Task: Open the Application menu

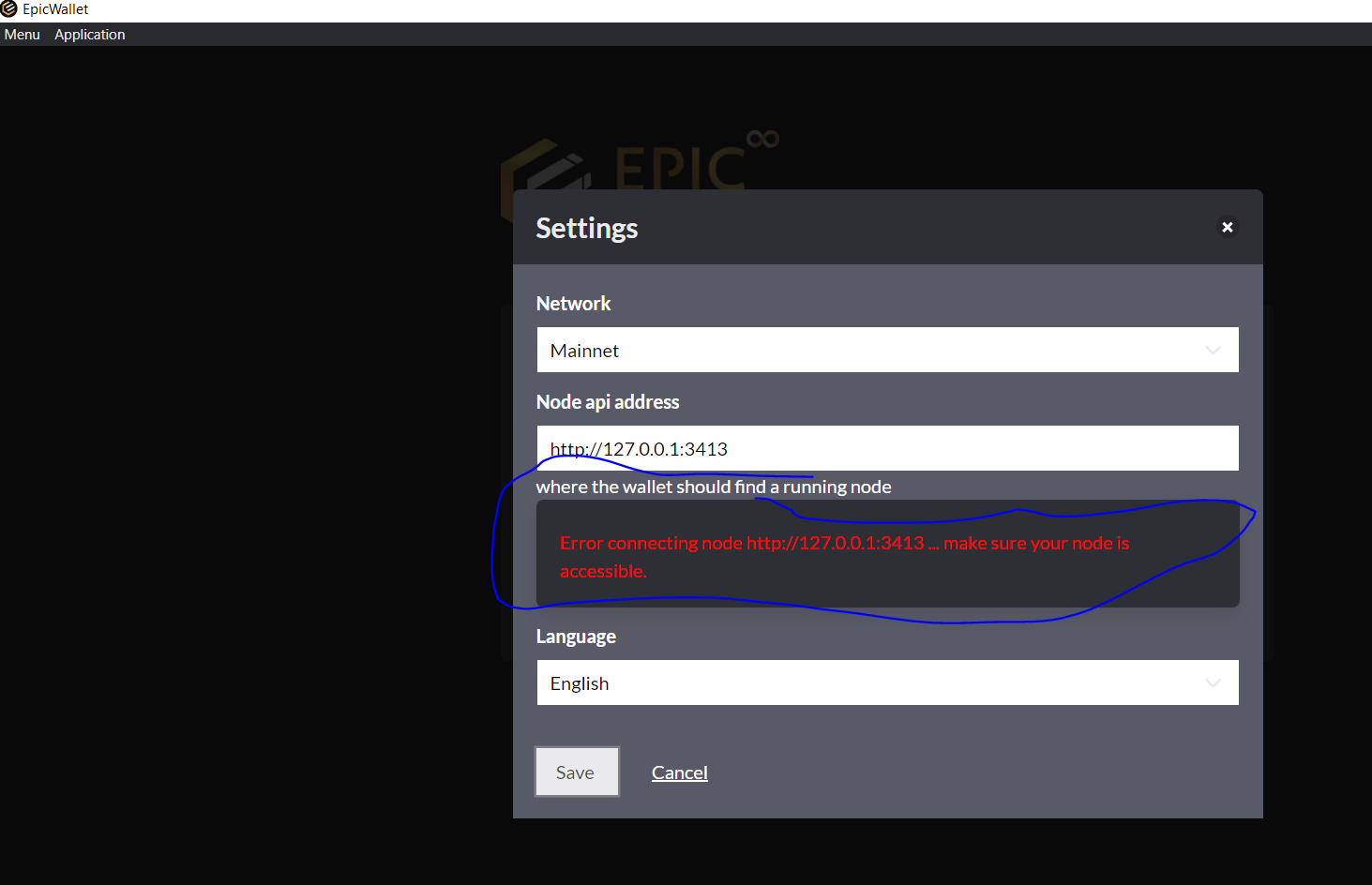Action: pos(89,34)
